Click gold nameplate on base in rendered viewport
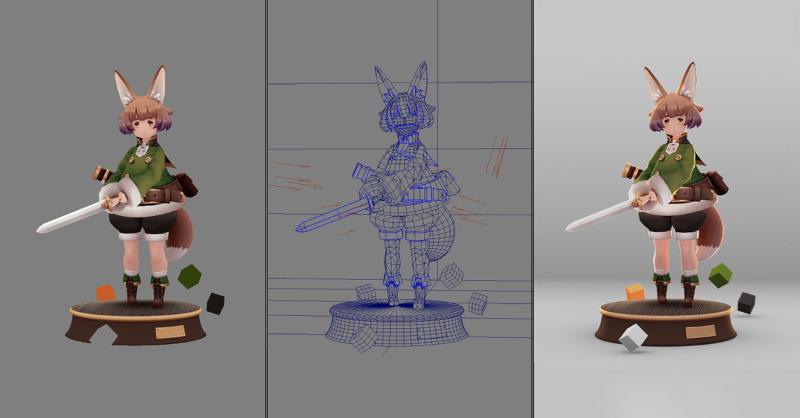The height and width of the screenshot is (418, 800). 701,332
